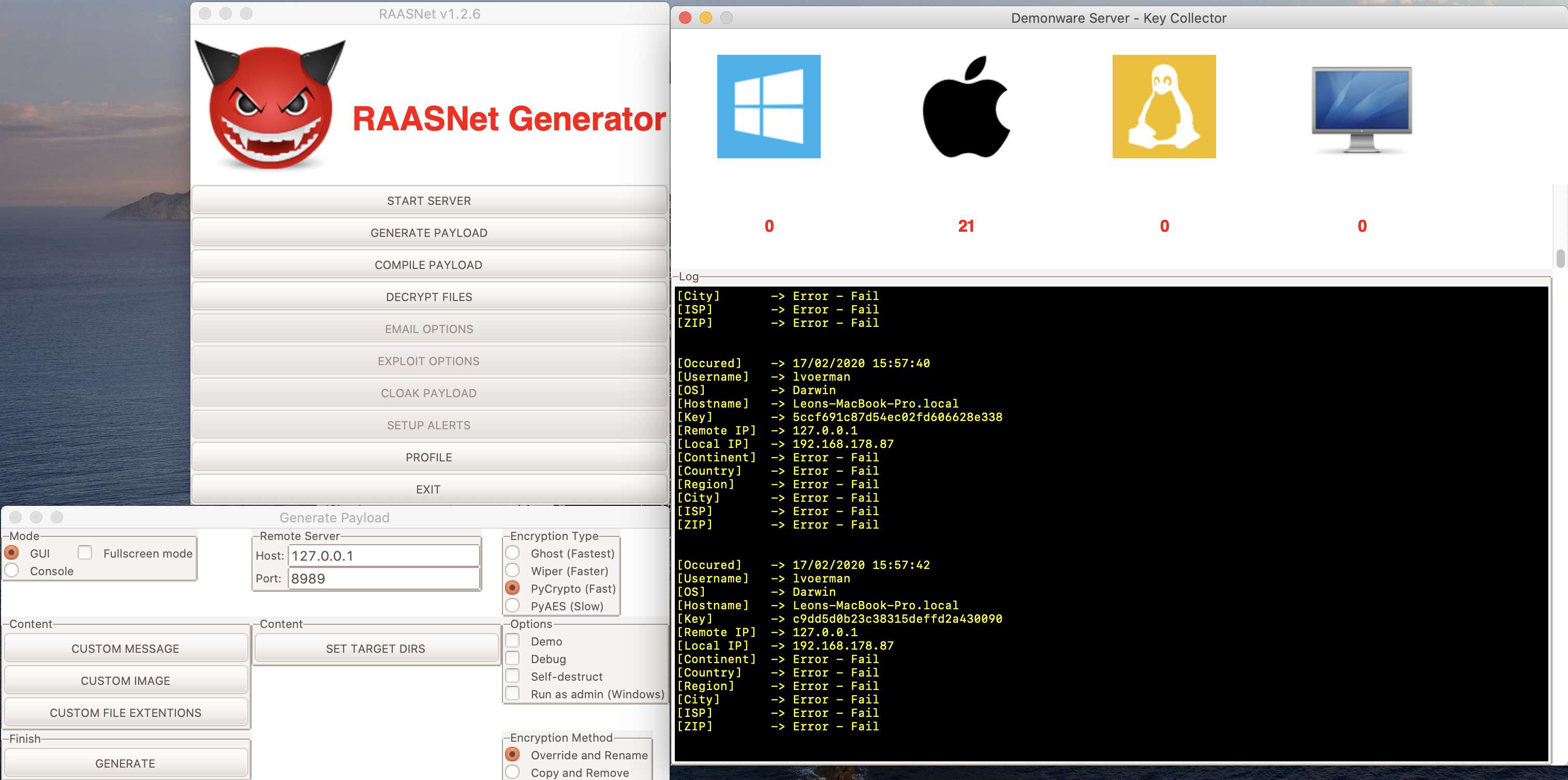The image size is (1568, 780).
Task: Enable Run as admin (Windows)
Action: point(512,694)
